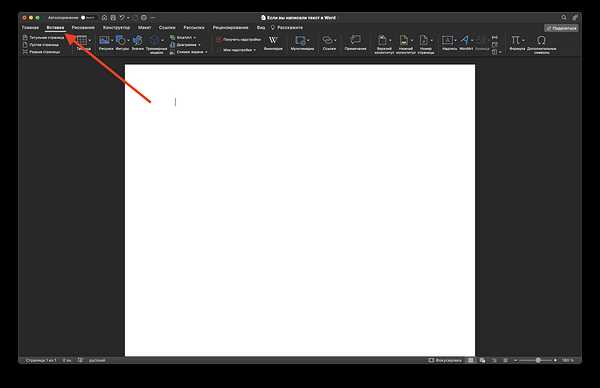Open the Мультимедиа media dropdown
This screenshot has height=388, width=600.
[x=302, y=43]
